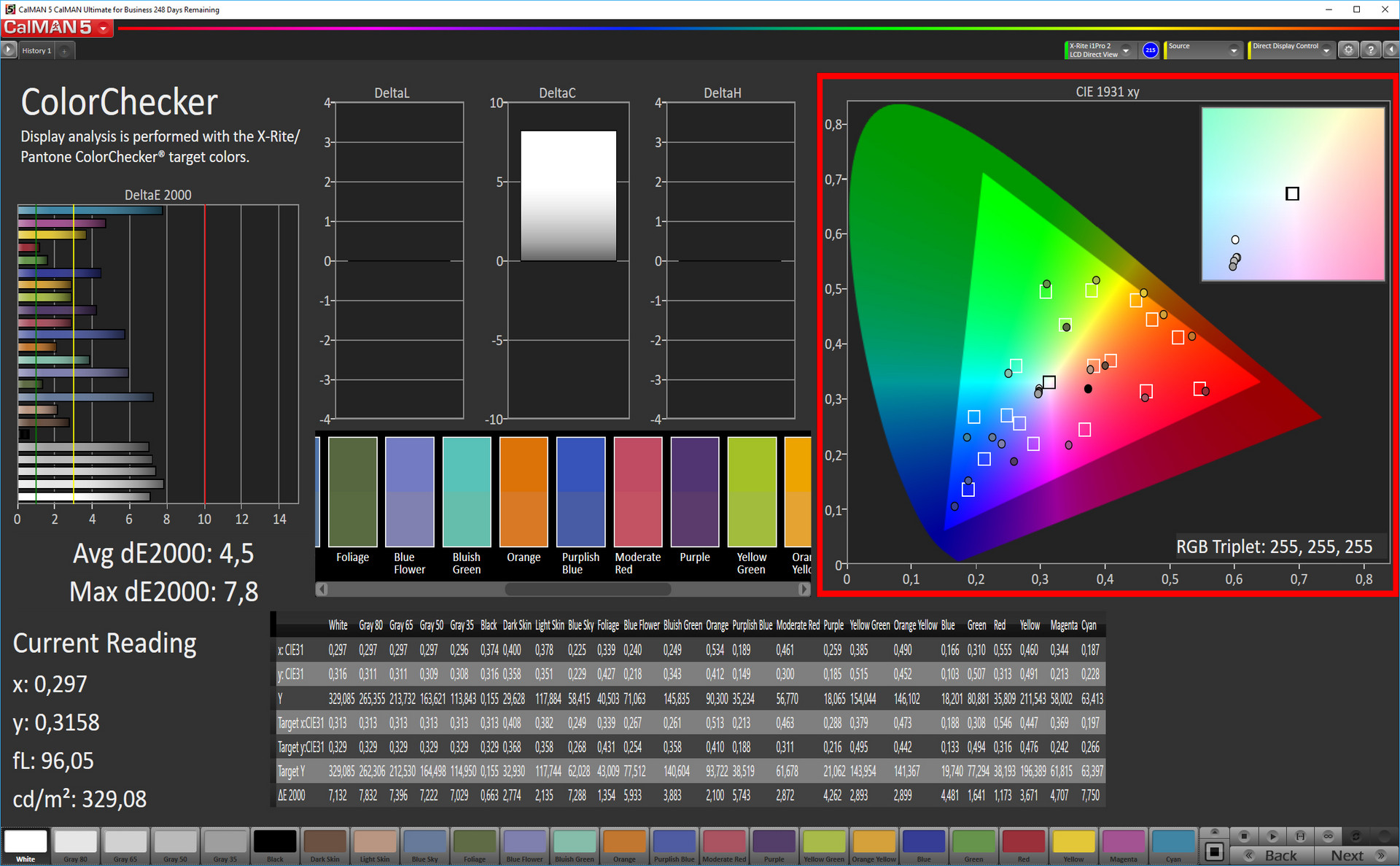Switch to the History 1 tab

36,50
